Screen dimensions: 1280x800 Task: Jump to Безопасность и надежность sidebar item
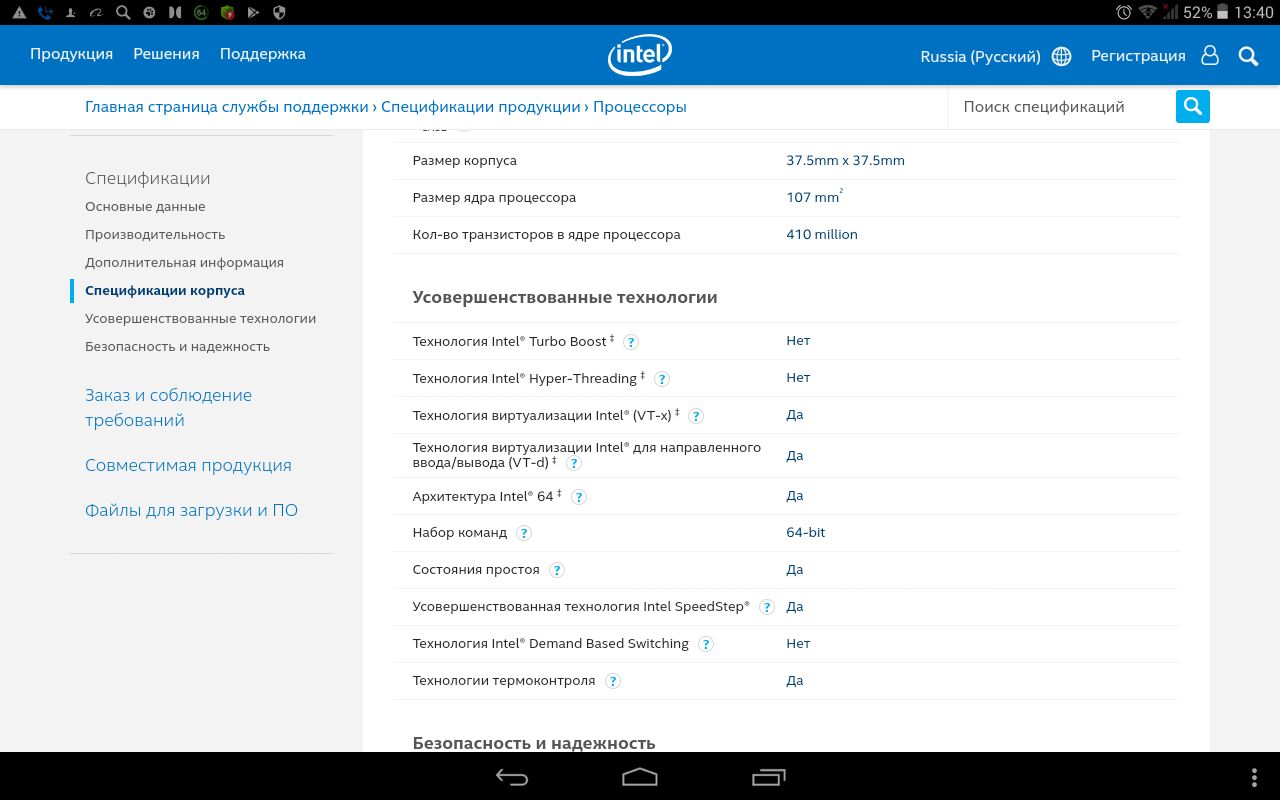pyautogui.click(x=177, y=346)
